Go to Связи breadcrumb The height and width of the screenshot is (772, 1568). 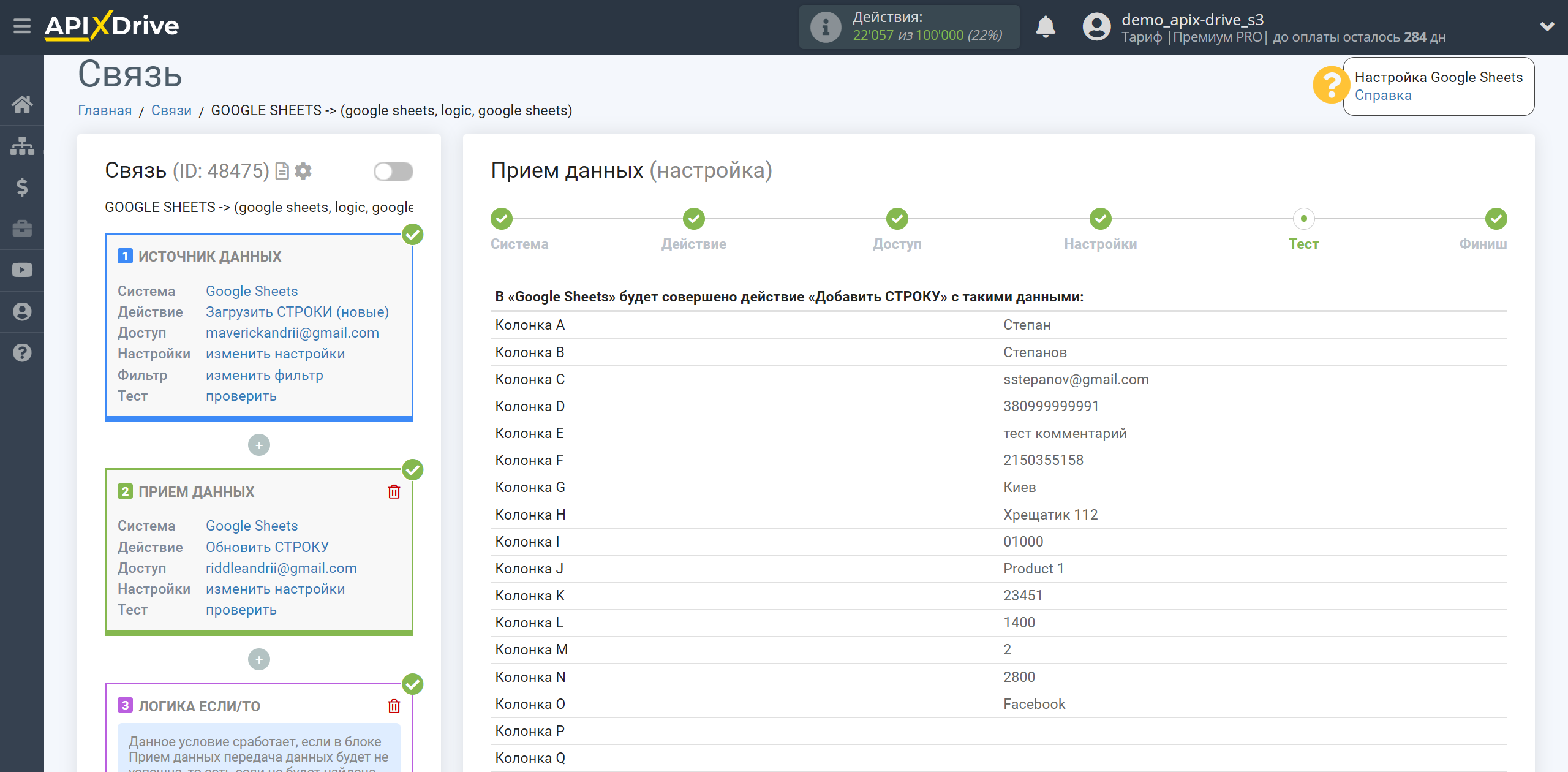pos(171,110)
